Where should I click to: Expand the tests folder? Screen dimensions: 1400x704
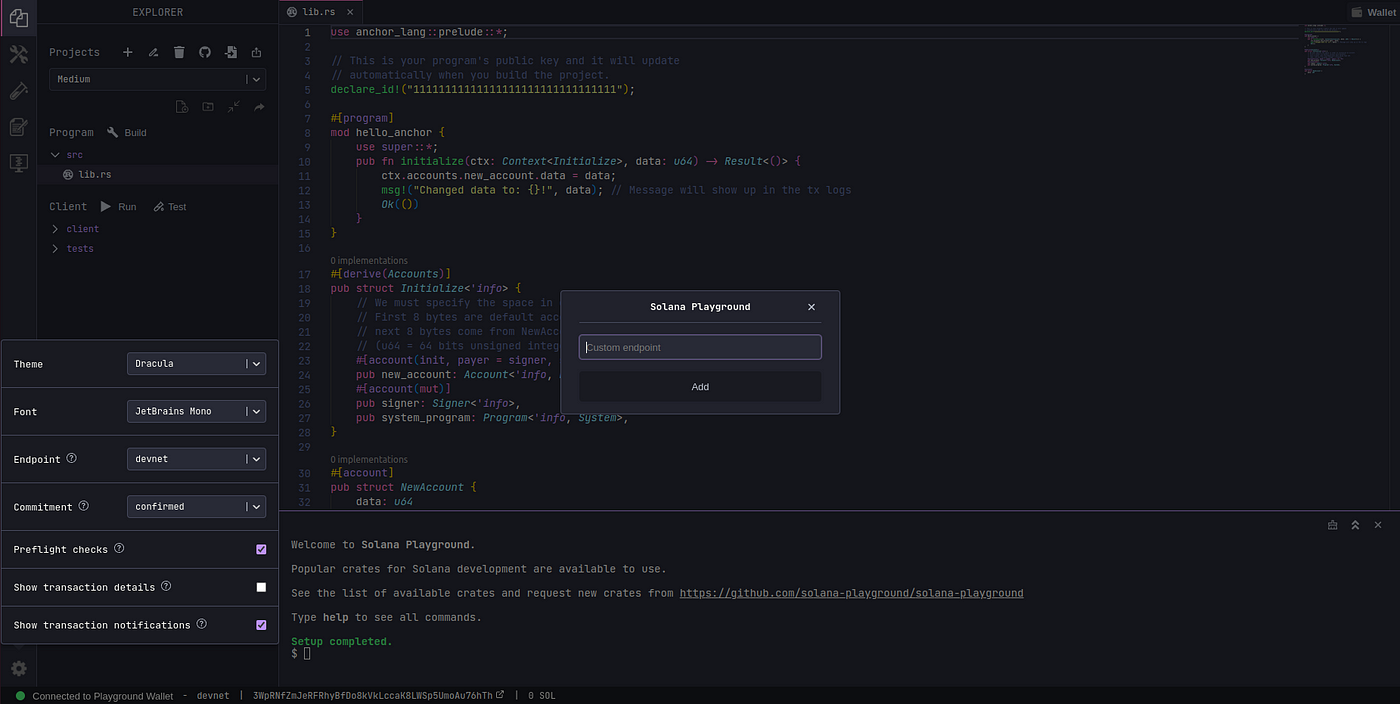click(x=79, y=249)
